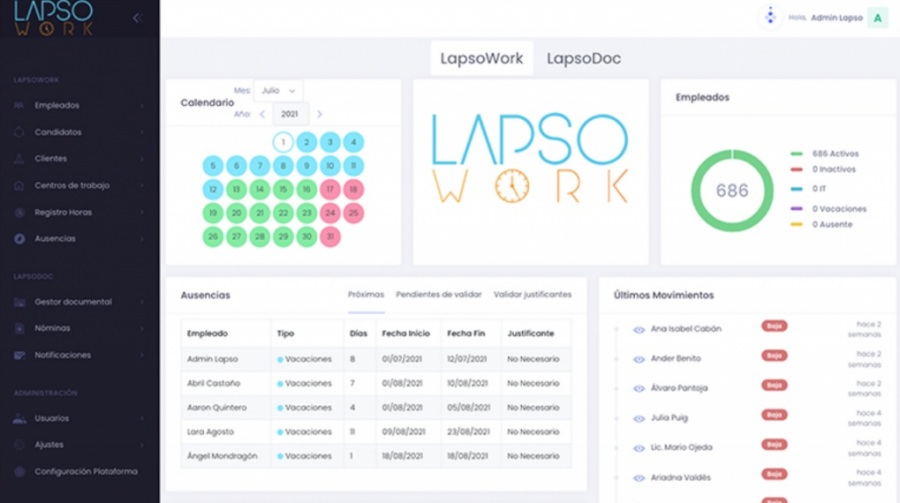Expand the Nóminas menu chevron
The width and height of the screenshot is (900, 503).
click(142, 328)
